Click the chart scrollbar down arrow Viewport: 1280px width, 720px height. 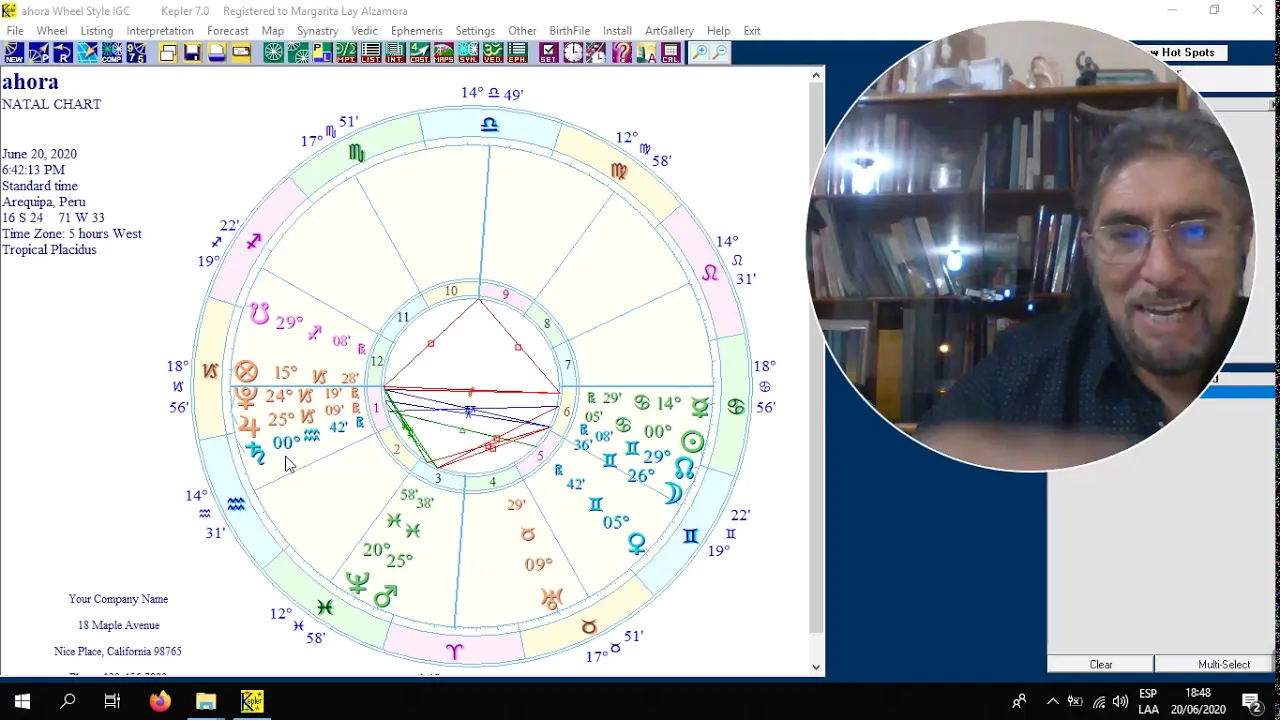point(817,667)
